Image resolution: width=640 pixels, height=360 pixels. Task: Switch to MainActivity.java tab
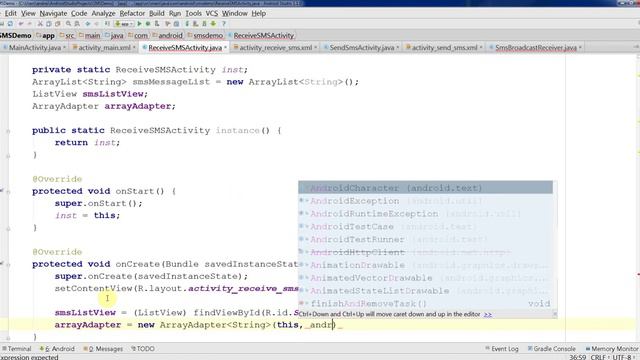click(x=35, y=48)
